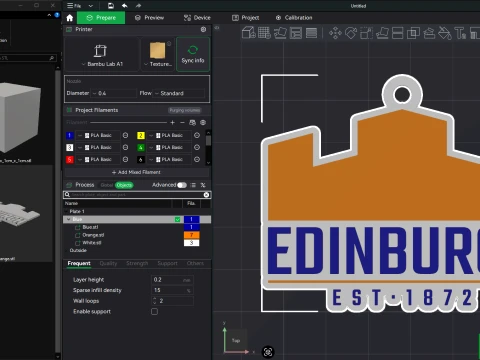Image resolution: width=480 pixels, height=360 pixels.
Task: Open the Mesh boolean tool
Action: point(413,33)
